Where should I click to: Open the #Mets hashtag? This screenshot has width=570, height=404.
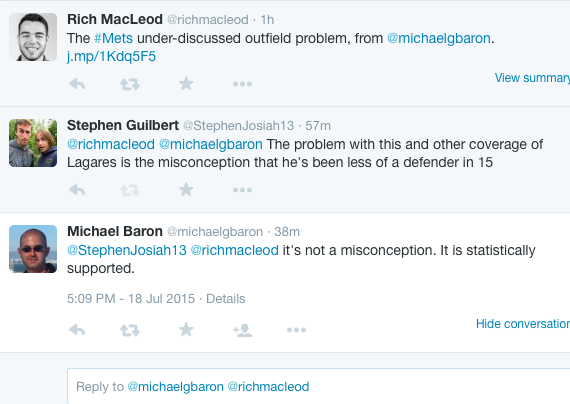(x=113, y=38)
